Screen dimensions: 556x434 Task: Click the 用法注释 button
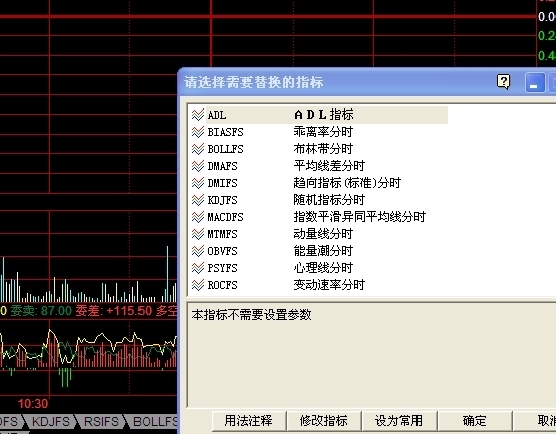tap(249, 421)
